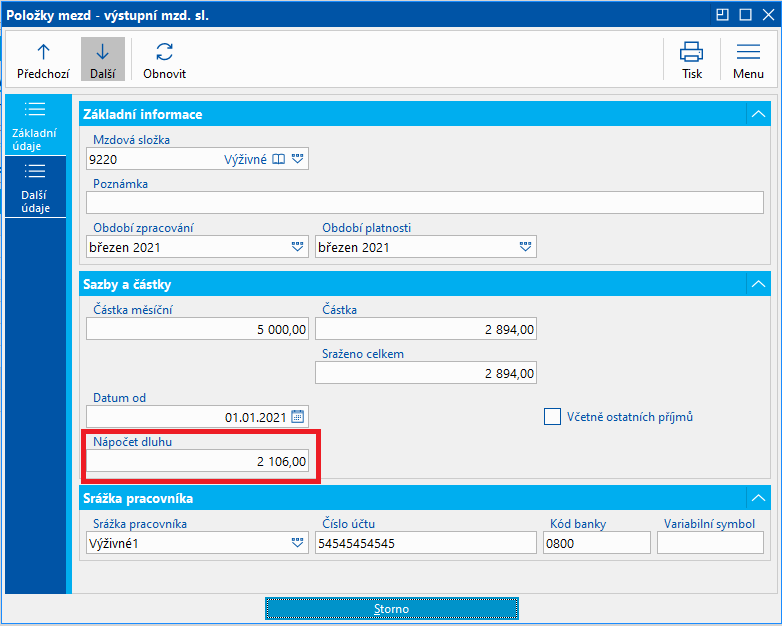The height and width of the screenshot is (626, 782).
Task: Open the calendar for Datum od
Action: 297,417
